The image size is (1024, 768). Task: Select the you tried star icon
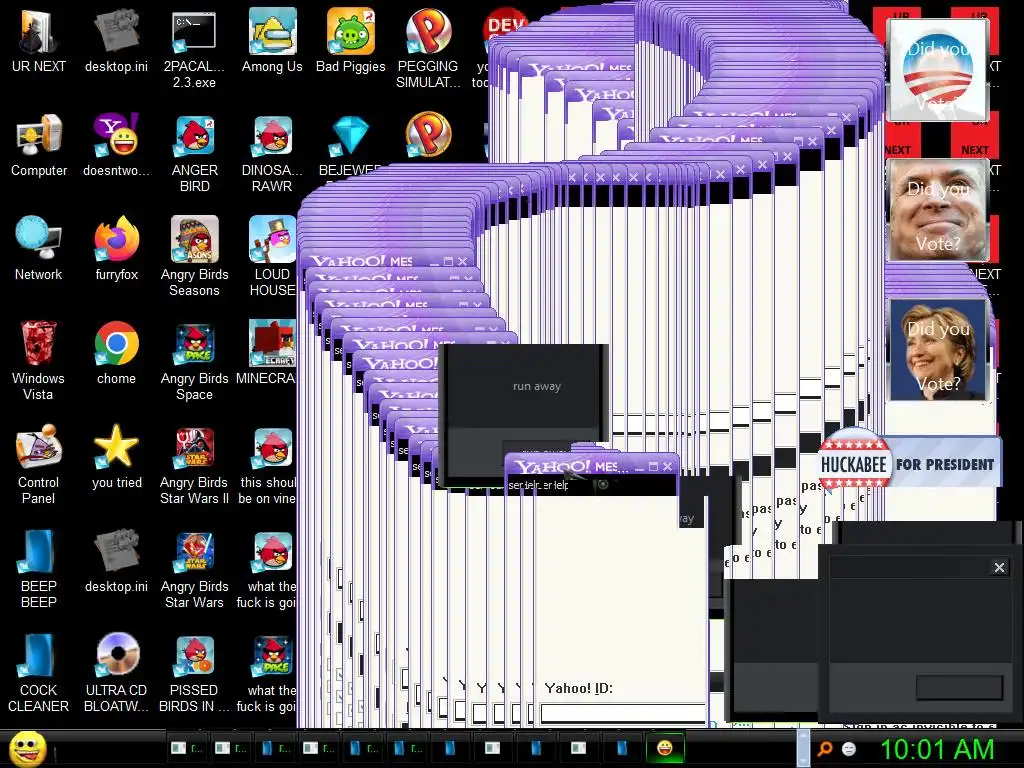click(x=116, y=456)
